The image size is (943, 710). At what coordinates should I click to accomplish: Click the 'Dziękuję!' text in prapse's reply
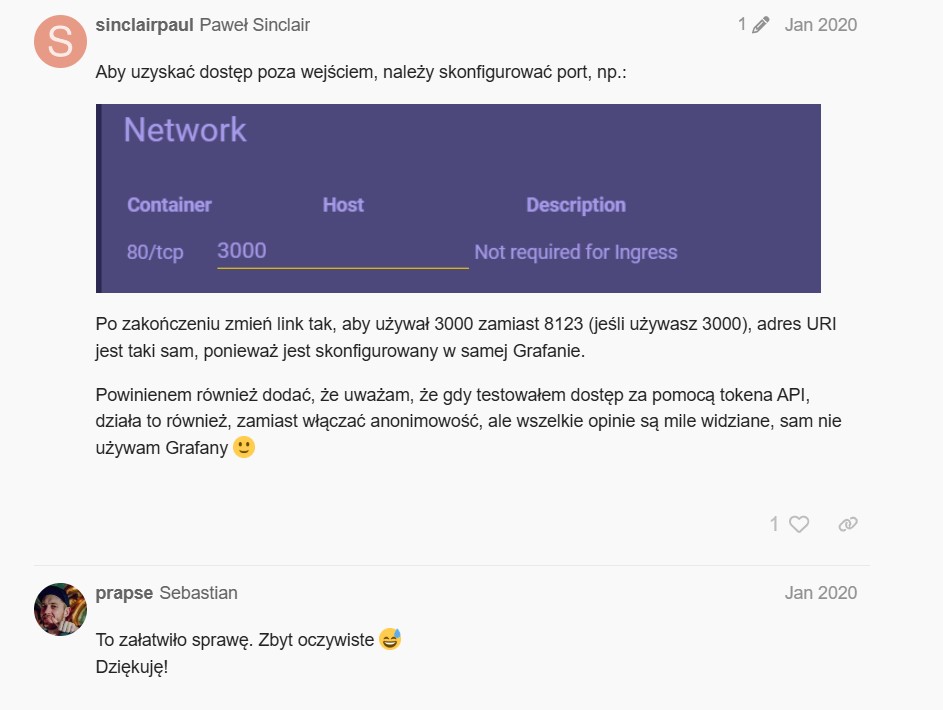[x=131, y=666]
